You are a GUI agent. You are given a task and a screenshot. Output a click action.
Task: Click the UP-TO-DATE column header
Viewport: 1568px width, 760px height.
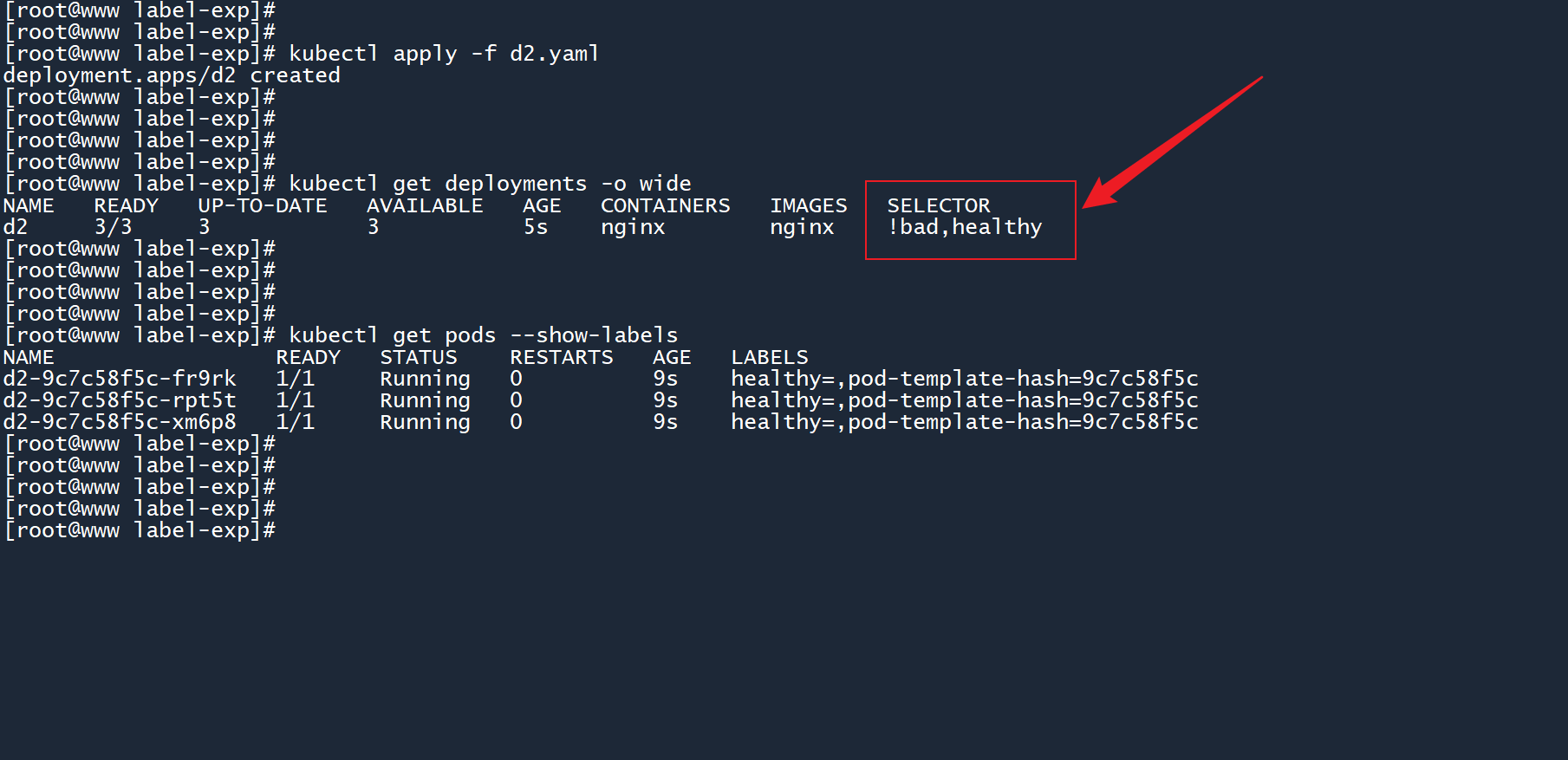[x=263, y=205]
